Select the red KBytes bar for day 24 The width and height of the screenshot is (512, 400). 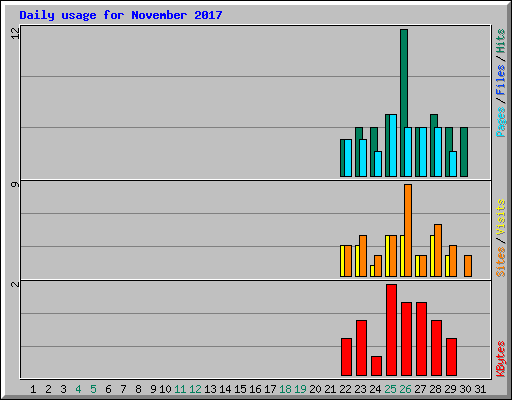376,366
